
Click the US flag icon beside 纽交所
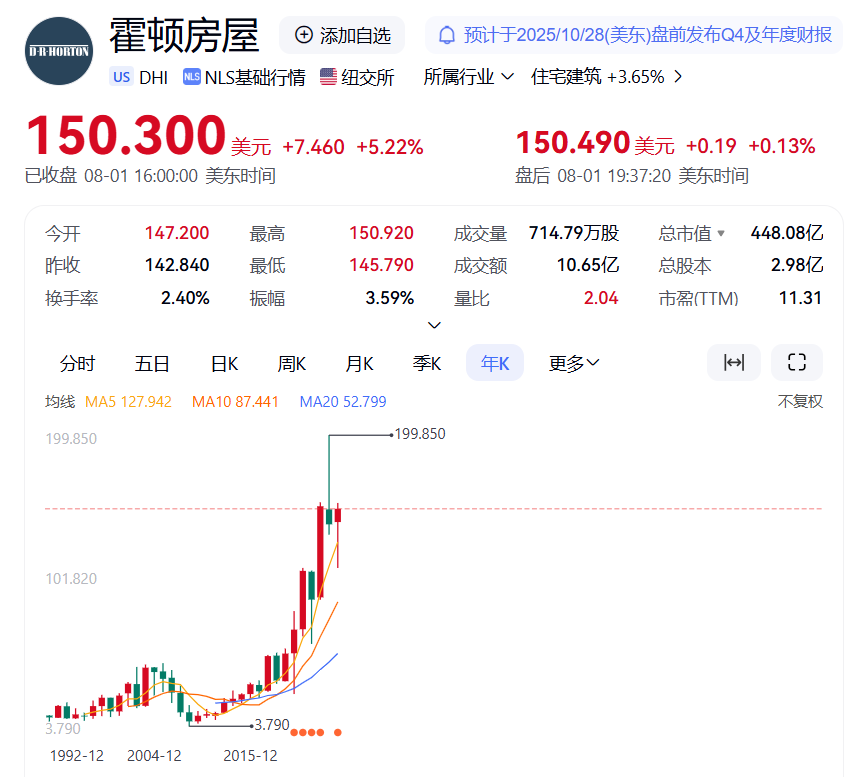328,77
